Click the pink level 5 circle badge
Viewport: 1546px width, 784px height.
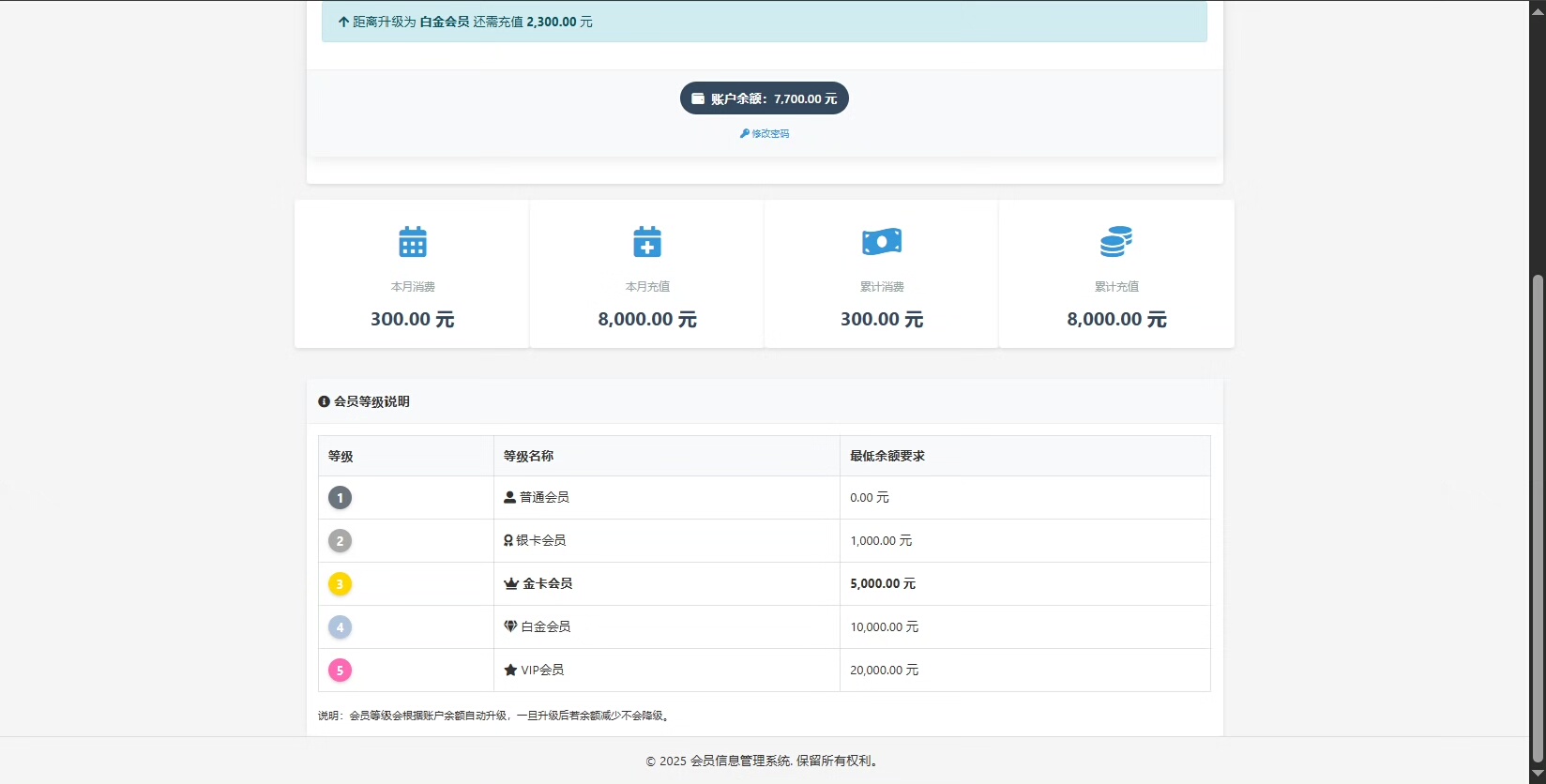point(340,671)
